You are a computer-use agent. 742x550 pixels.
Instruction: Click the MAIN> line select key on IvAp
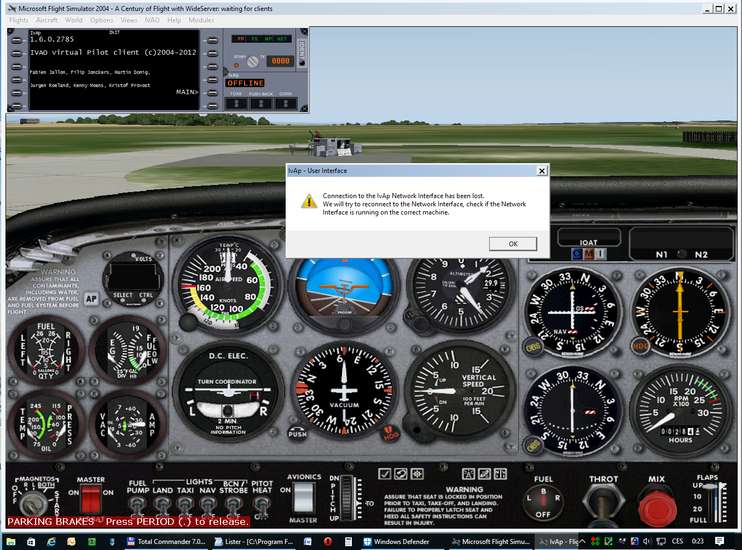point(212,93)
